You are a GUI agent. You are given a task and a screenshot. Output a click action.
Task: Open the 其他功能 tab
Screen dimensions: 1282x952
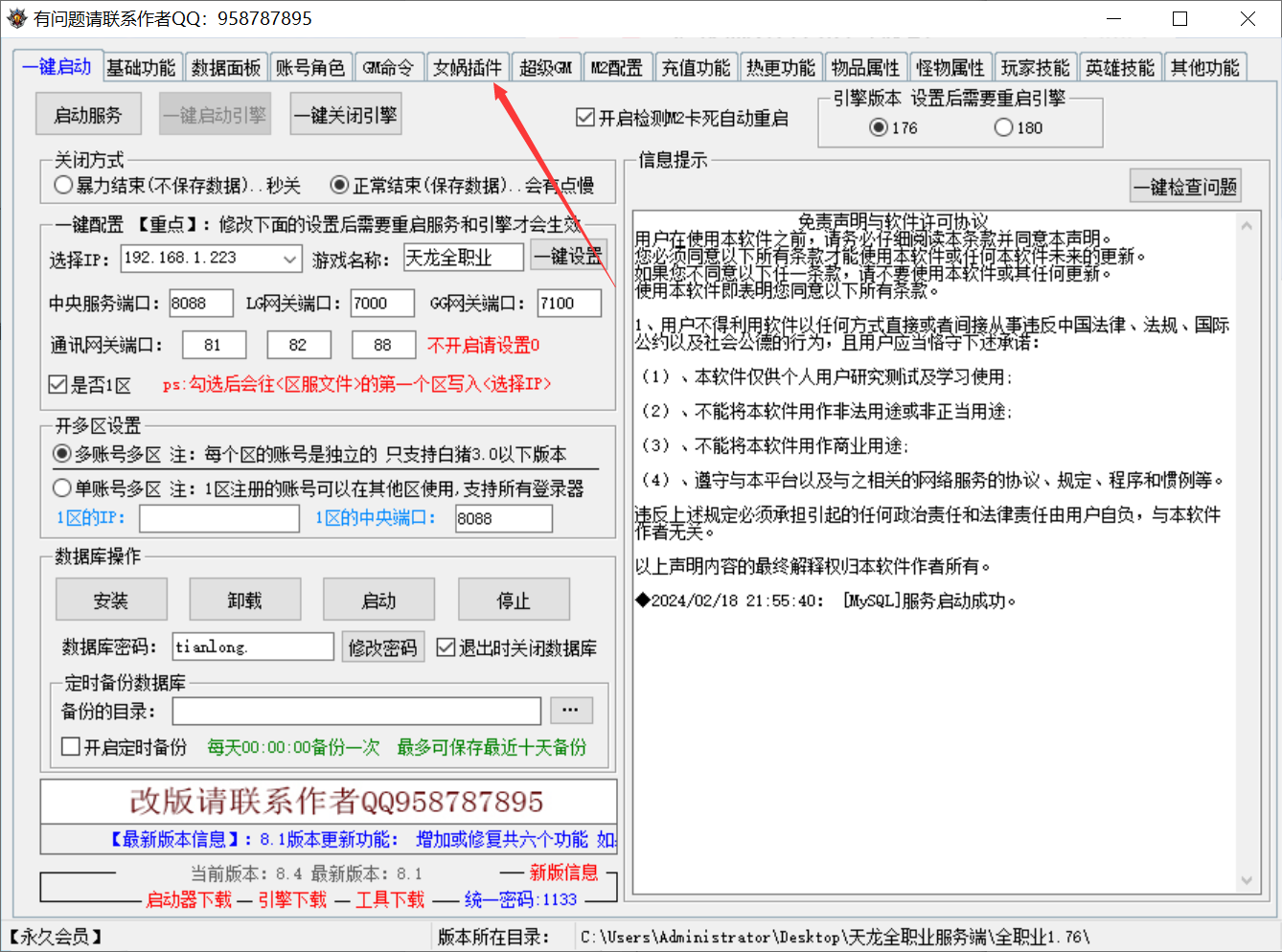click(x=1205, y=68)
